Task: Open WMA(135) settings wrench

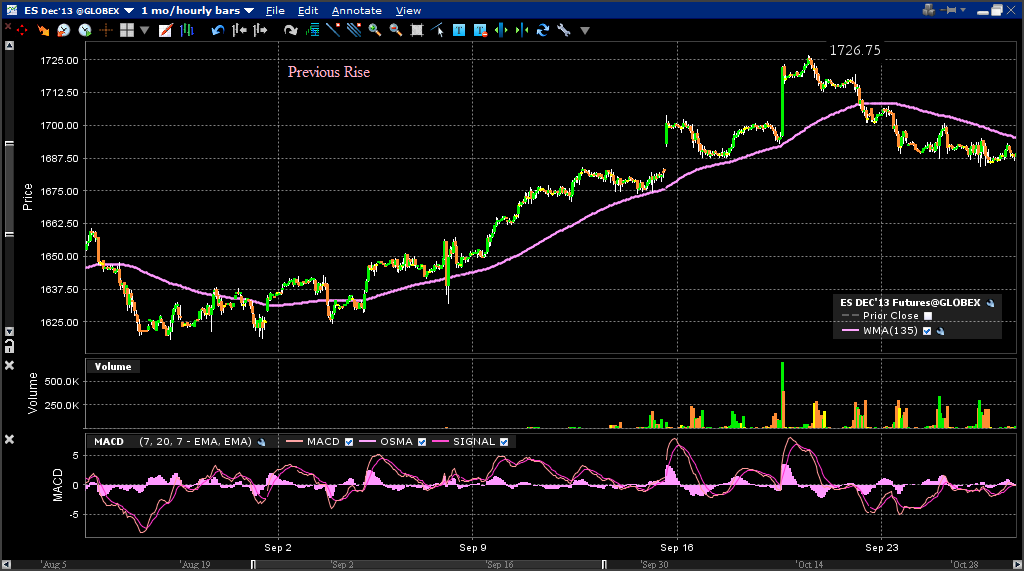Action: 940,331
